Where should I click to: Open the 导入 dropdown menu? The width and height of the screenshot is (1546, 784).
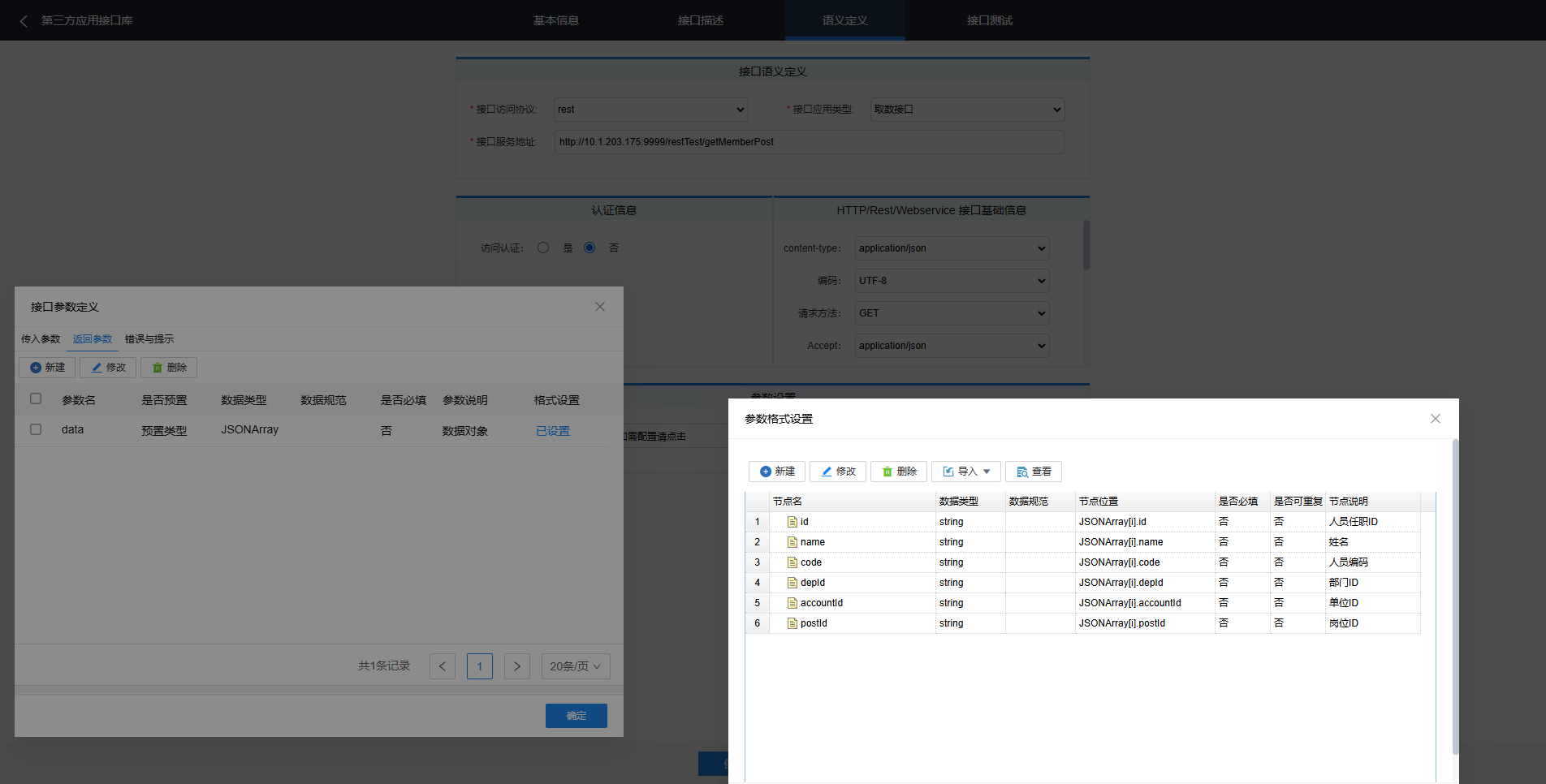pos(966,472)
